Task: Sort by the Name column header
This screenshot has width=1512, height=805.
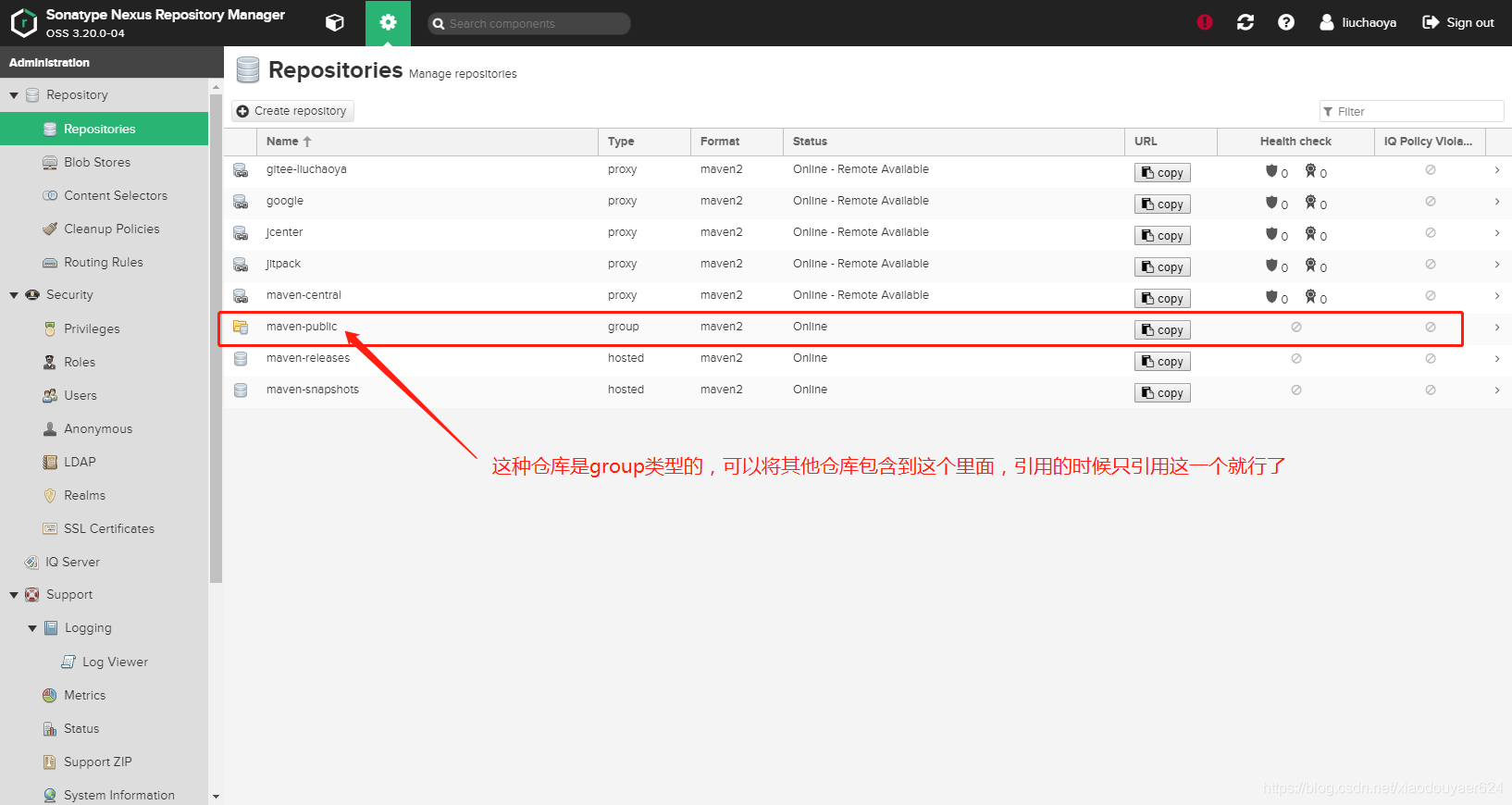Action: pos(428,142)
